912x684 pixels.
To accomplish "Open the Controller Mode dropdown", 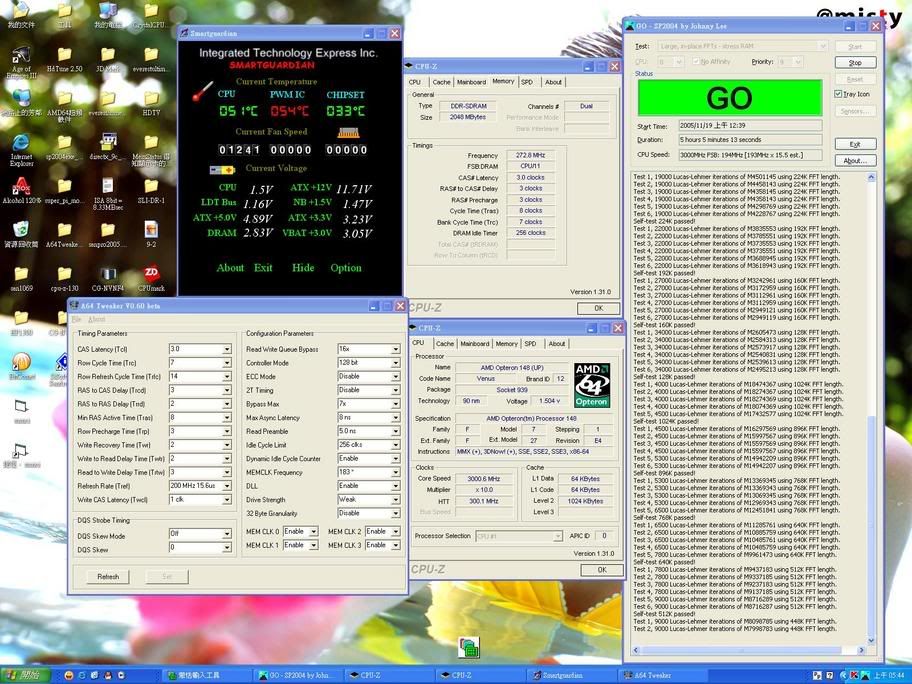I will pos(396,363).
